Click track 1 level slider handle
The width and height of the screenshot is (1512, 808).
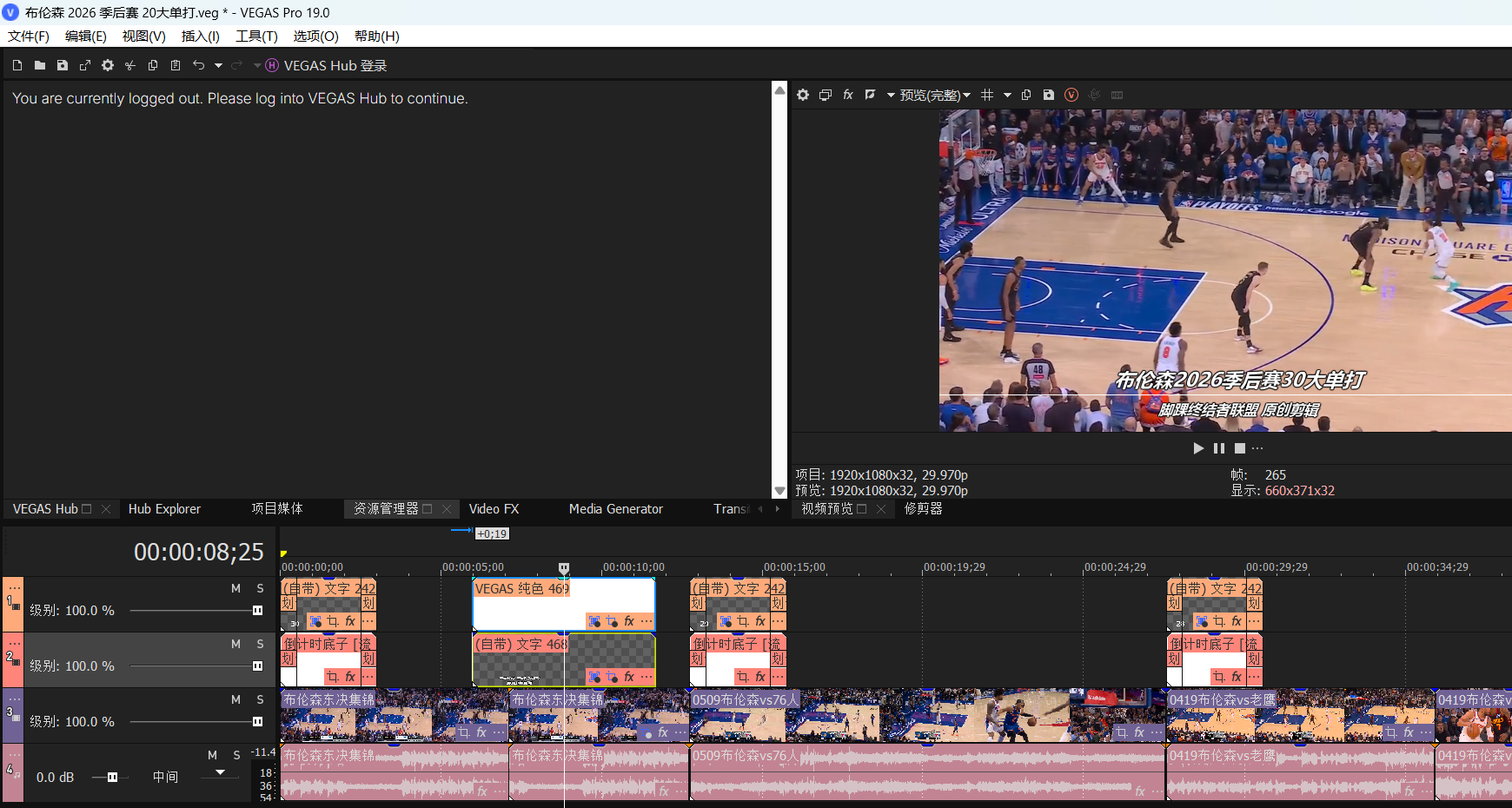point(257,611)
